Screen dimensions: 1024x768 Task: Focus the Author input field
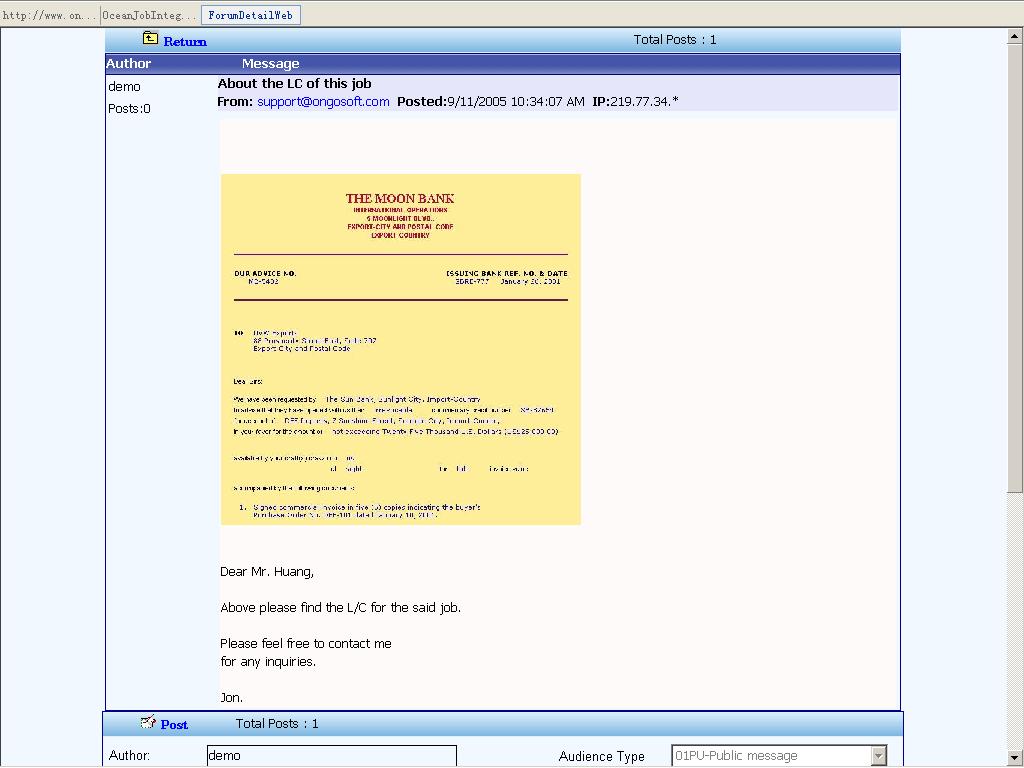pos(331,756)
